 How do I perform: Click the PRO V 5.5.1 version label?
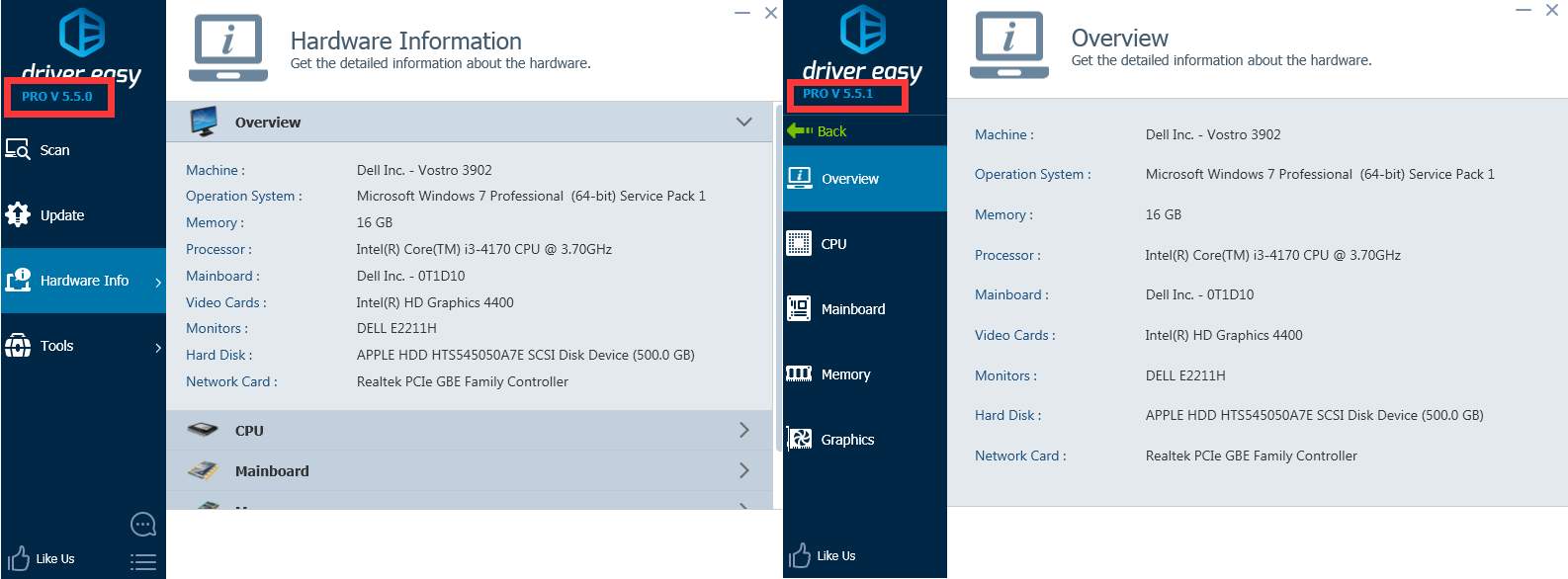click(x=838, y=94)
